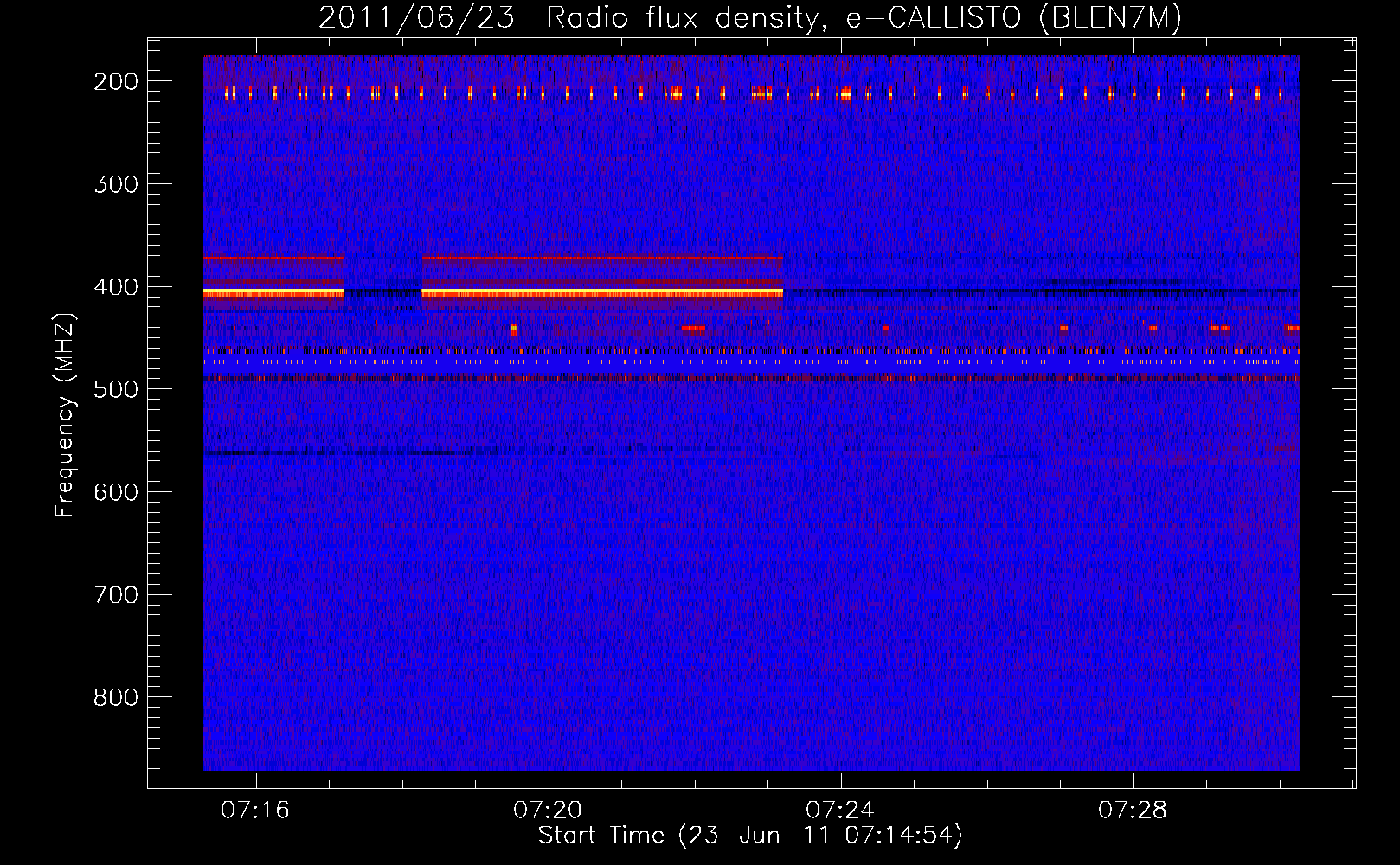
Task: Click the 'Frequency (MHZ)' axis label
Action: click(65, 414)
